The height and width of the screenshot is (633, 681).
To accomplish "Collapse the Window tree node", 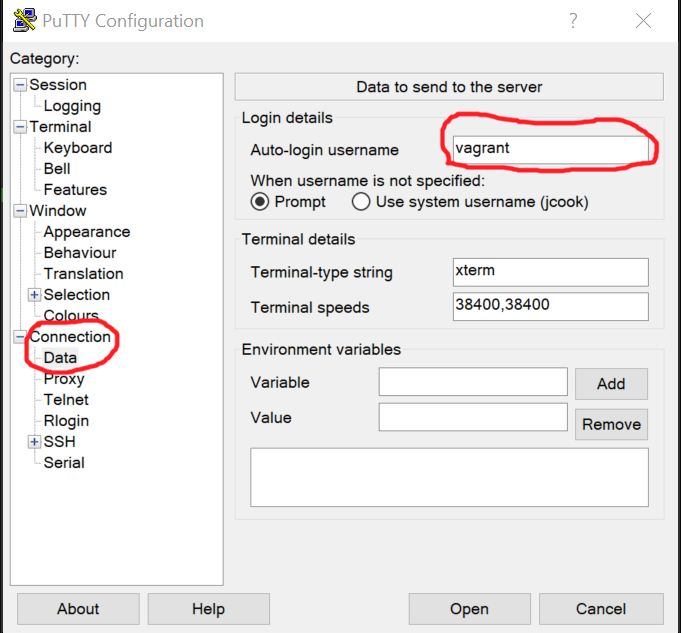I will click(20, 211).
